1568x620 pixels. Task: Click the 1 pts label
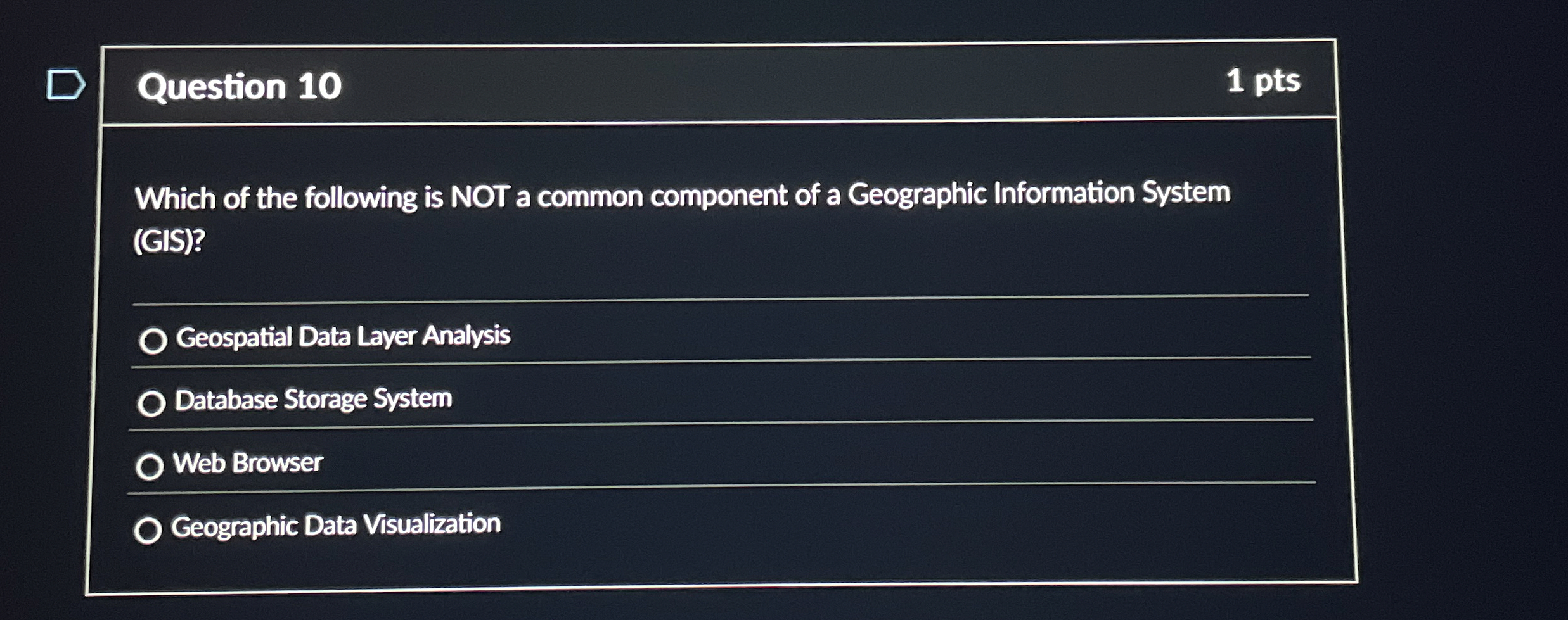click(1266, 80)
